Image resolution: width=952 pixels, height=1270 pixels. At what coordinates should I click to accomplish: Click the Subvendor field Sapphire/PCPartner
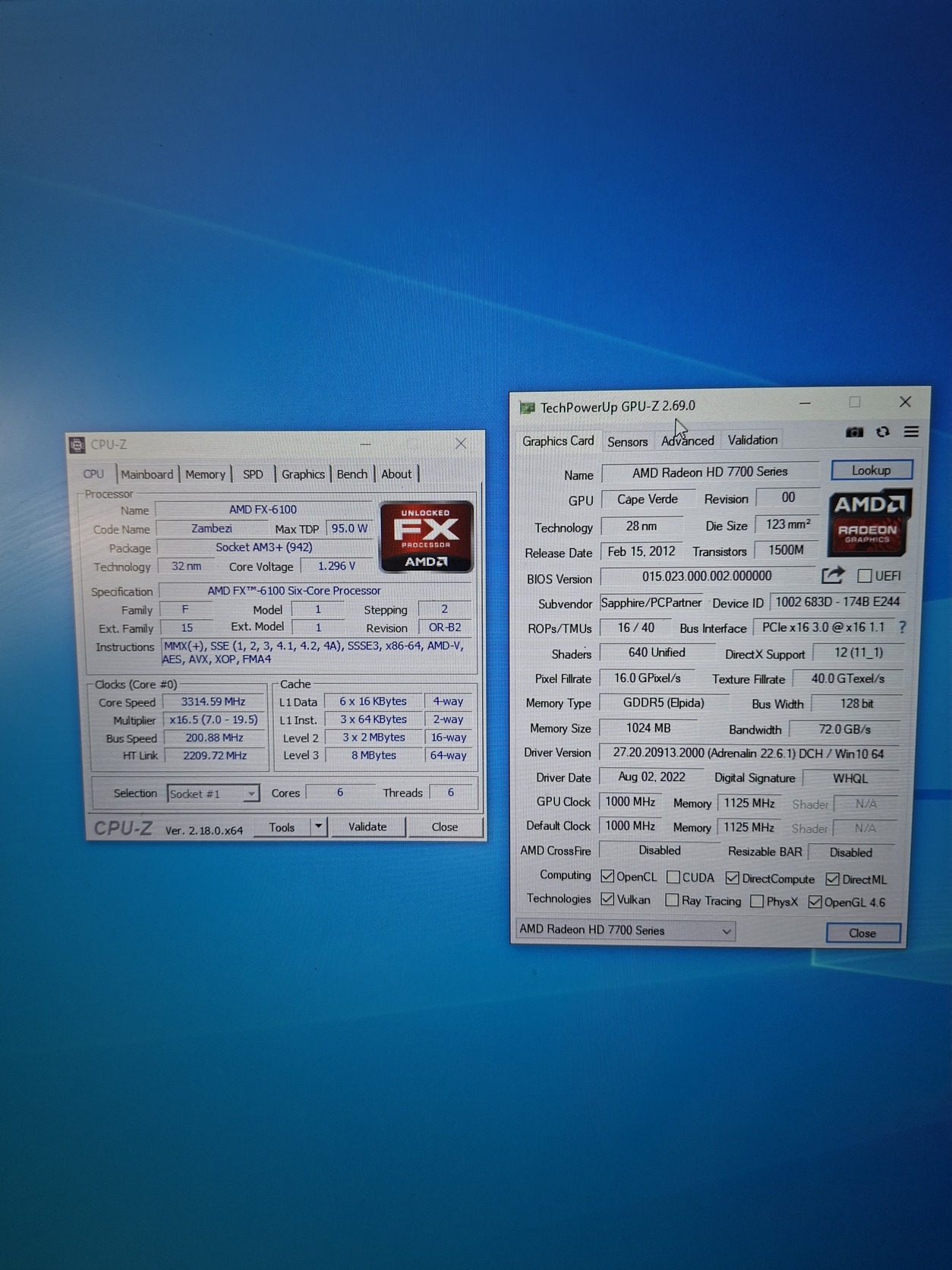(651, 602)
